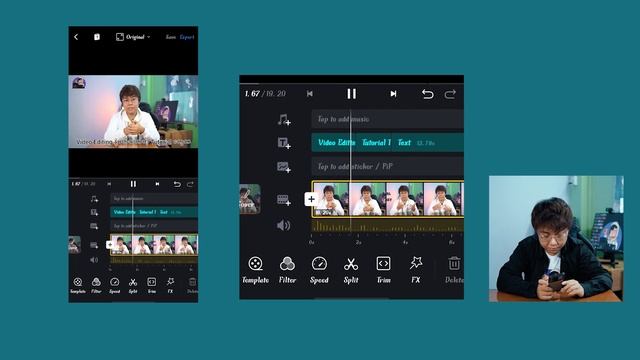The image size is (640, 360).
Task: Pause playback in the phone screen
Action: (133, 184)
